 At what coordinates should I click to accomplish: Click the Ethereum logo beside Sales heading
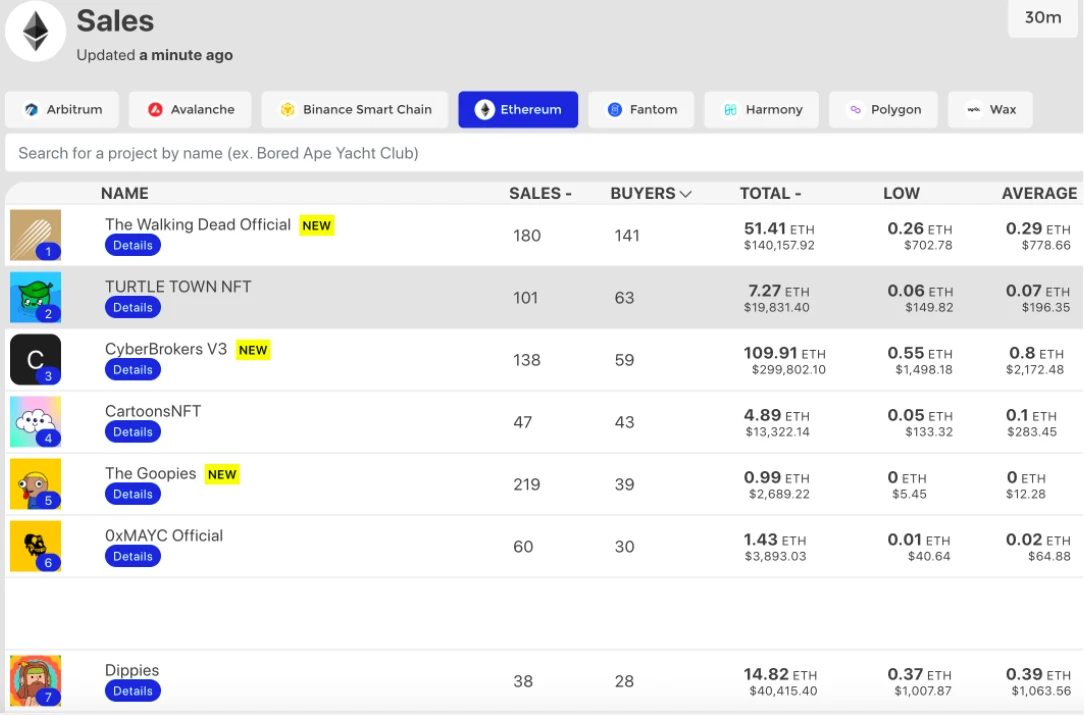click(35, 31)
